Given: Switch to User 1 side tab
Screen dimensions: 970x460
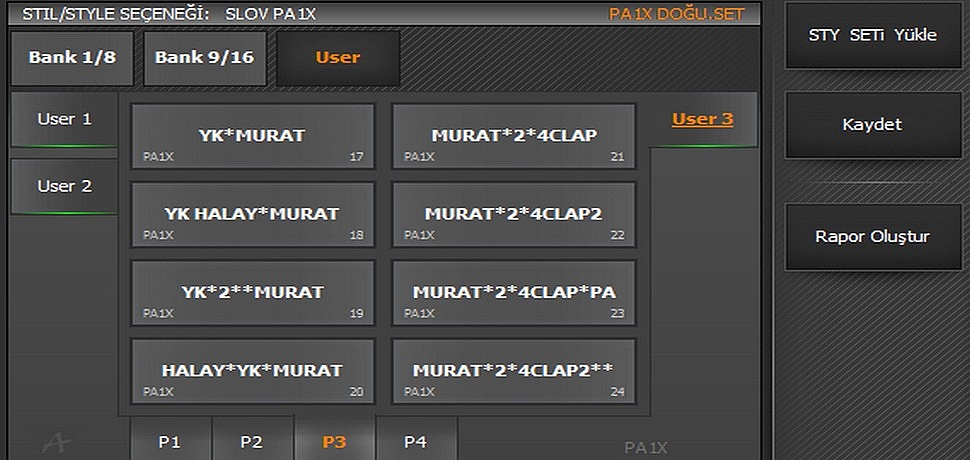Looking at the screenshot, I should coord(64,120).
